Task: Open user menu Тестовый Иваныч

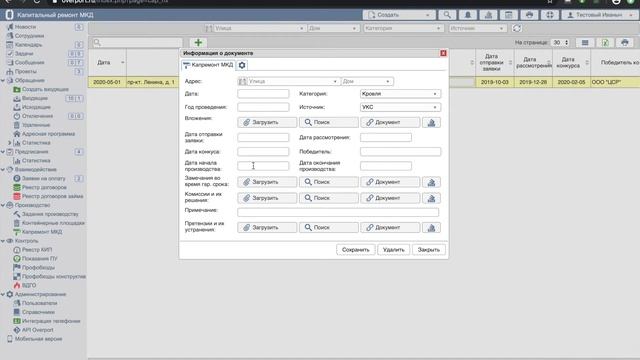Action: (x=599, y=15)
